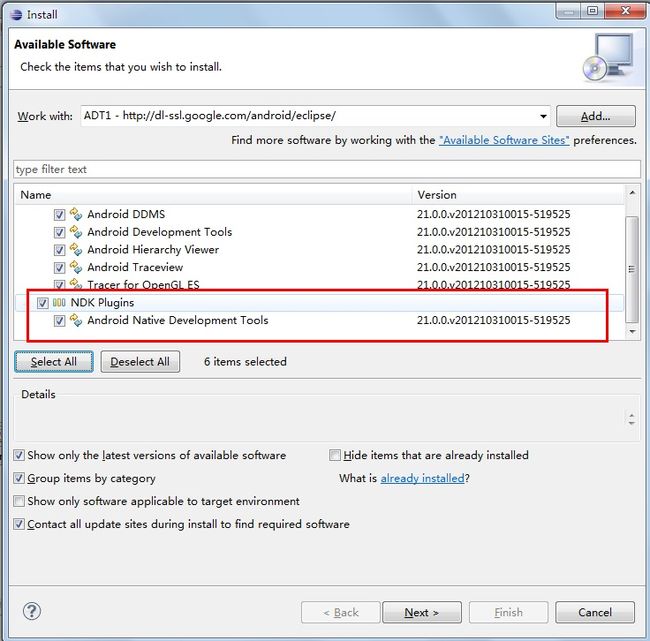The height and width of the screenshot is (641, 650).
Task: Click the Android Native Development Tools icon
Action: tap(75, 320)
